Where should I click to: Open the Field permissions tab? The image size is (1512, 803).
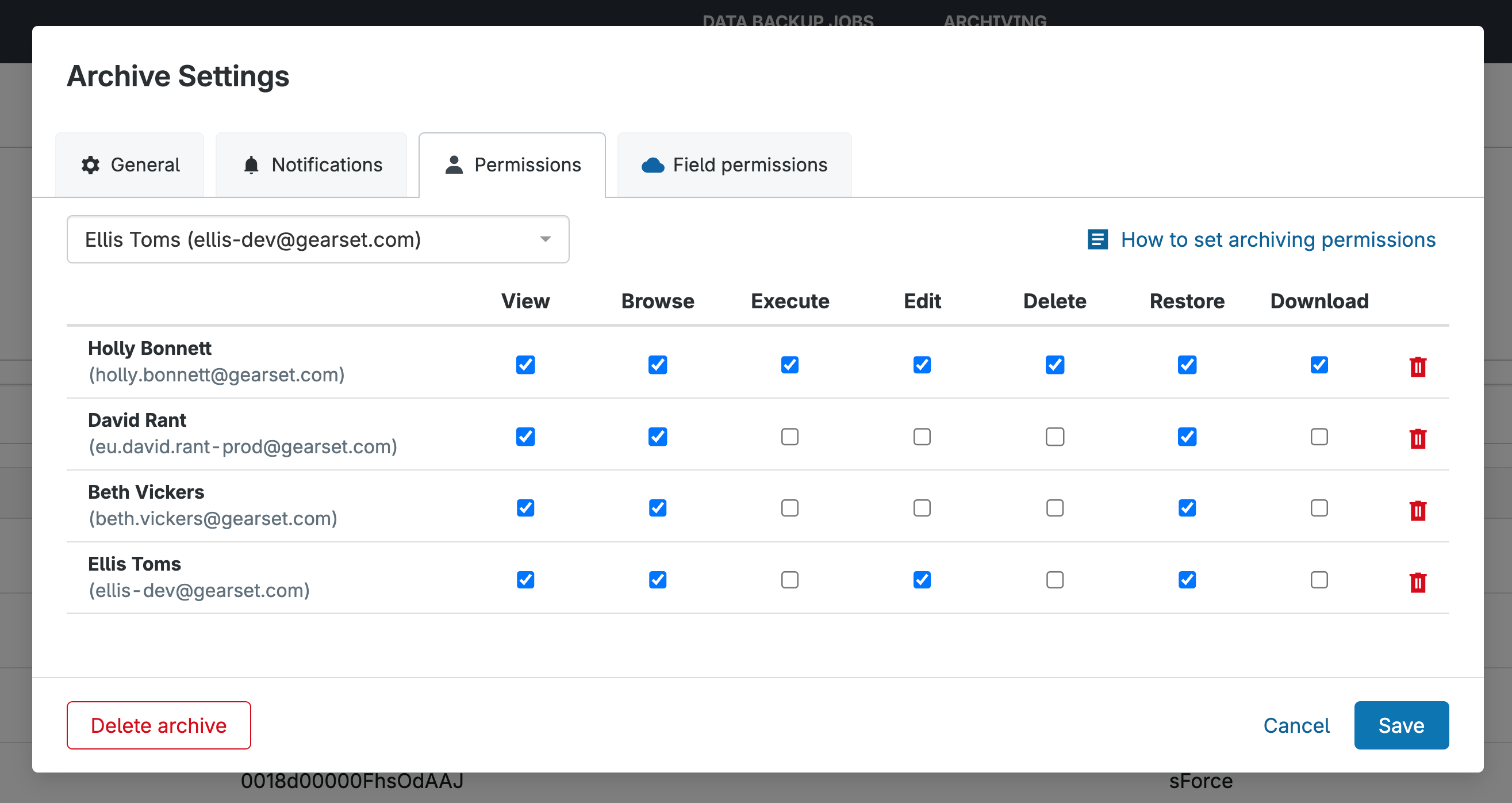pyautogui.click(x=734, y=165)
